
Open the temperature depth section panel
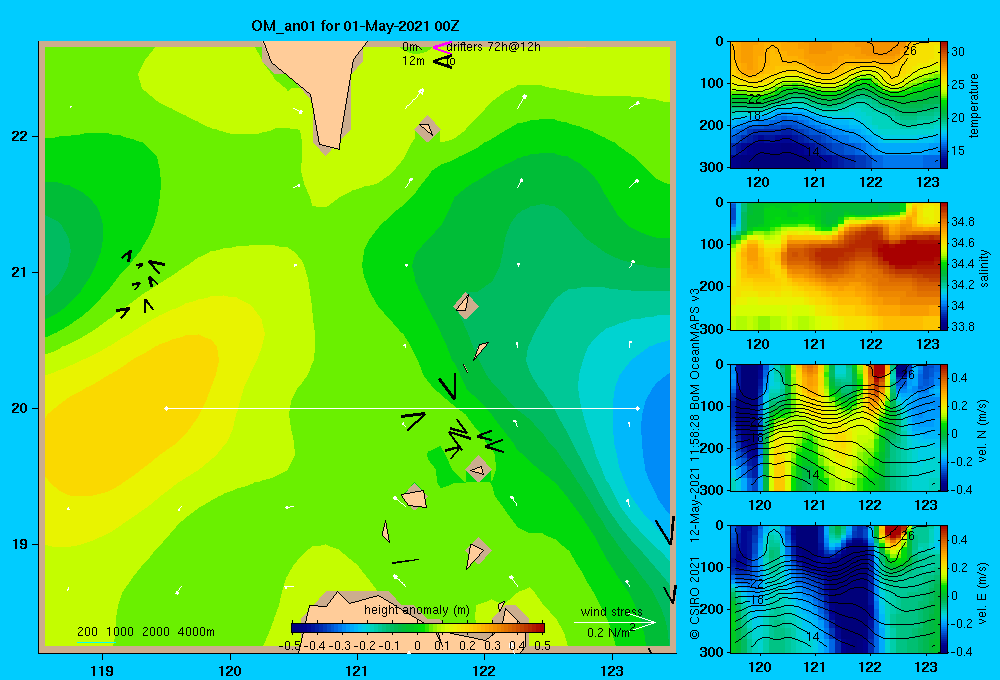click(x=834, y=105)
